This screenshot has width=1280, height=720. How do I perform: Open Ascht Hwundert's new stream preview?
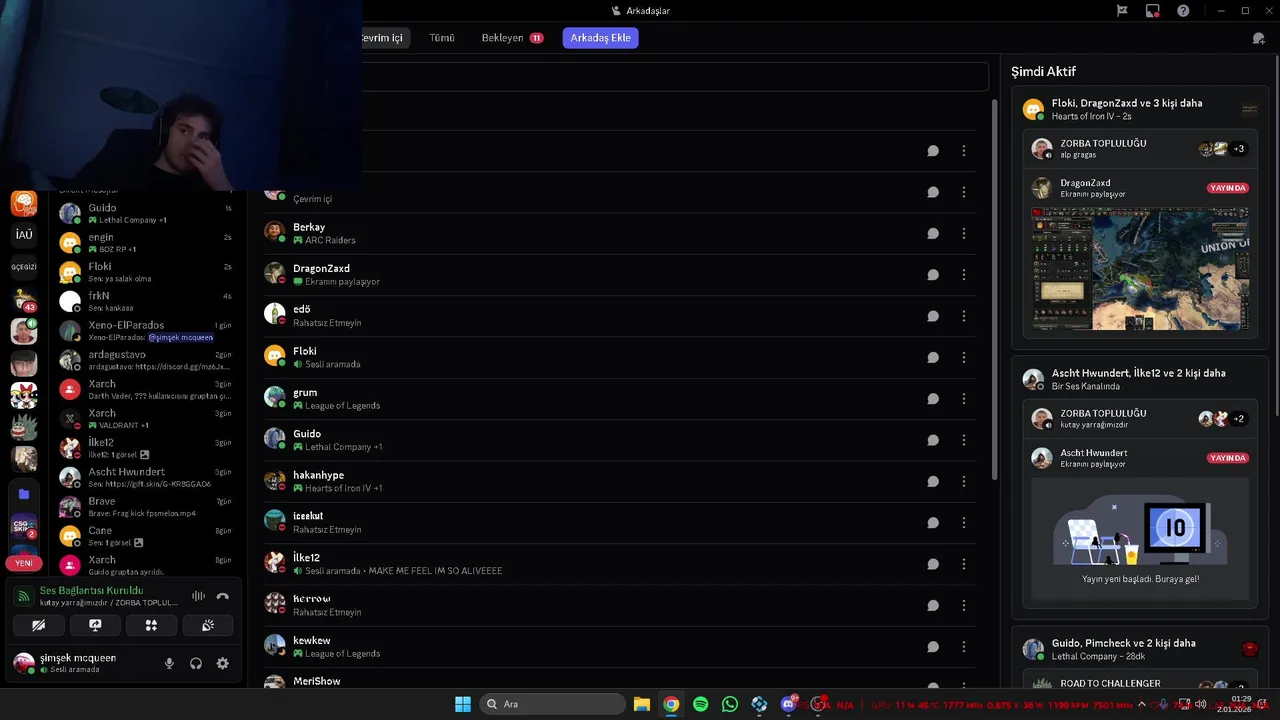click(x=1140, y=539)
